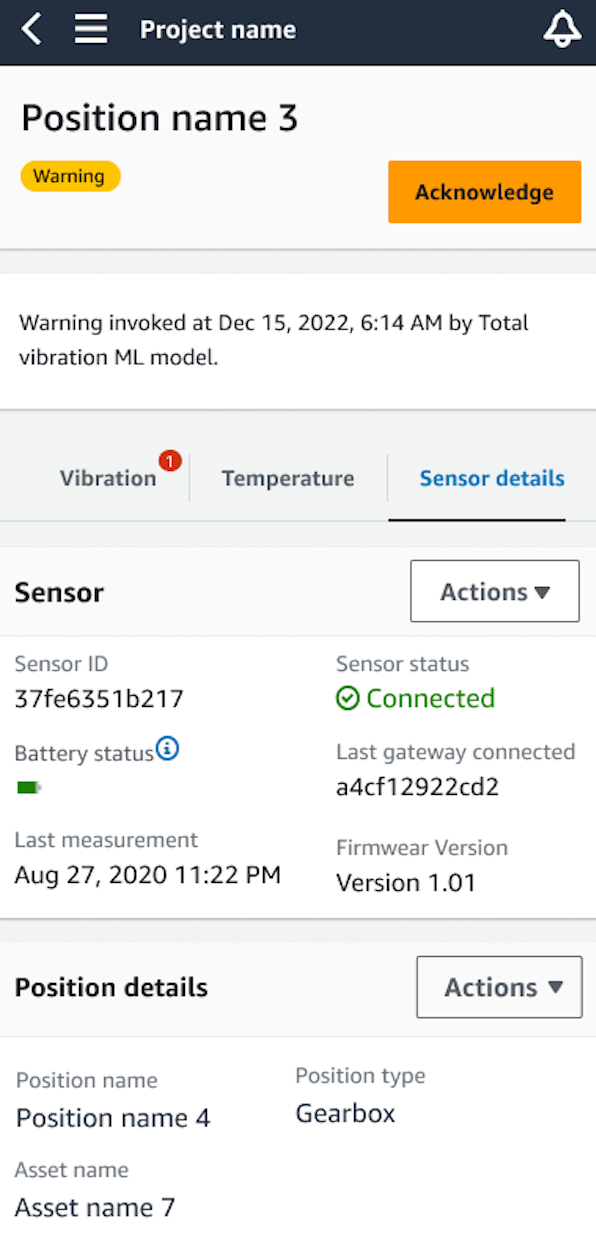Tap Asset name 7 in Position details
This screenshot has height=1238, width=596.
pyautogui.click(x=94, y=1207)
